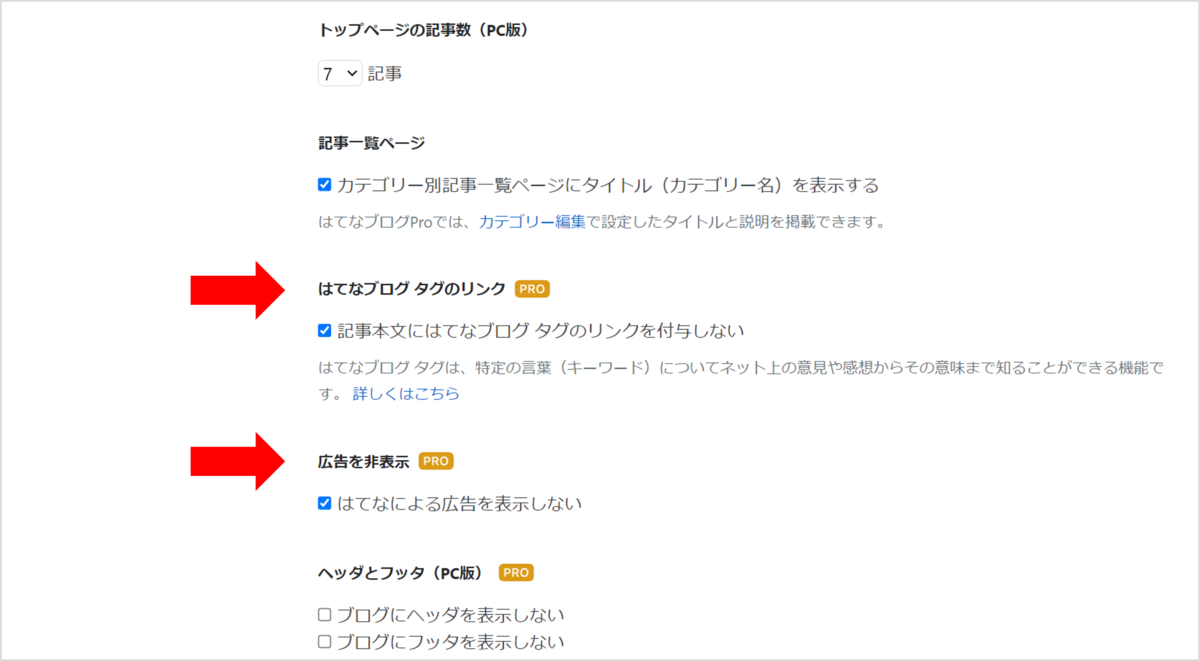1200x661 pixels.
Task: Click the red arrow pointing at はてなブログ タグのリンク
Action: pyautogui.click(x=238, y=289)
